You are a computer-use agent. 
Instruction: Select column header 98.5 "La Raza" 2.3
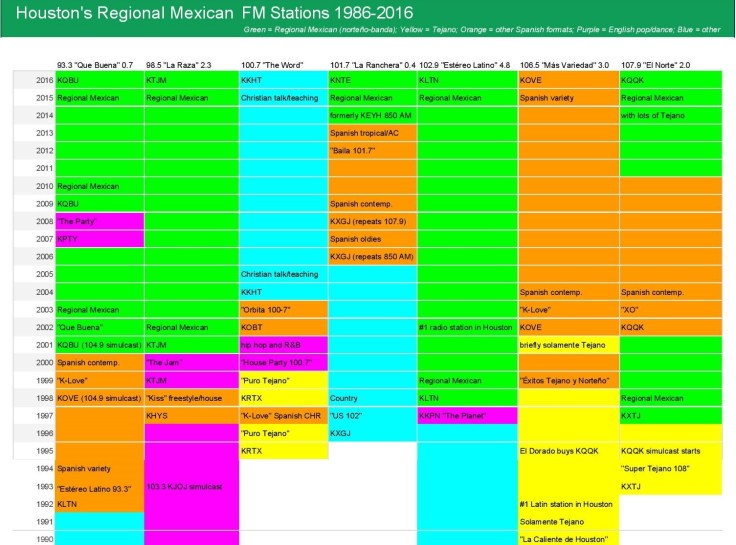[178, 65]
